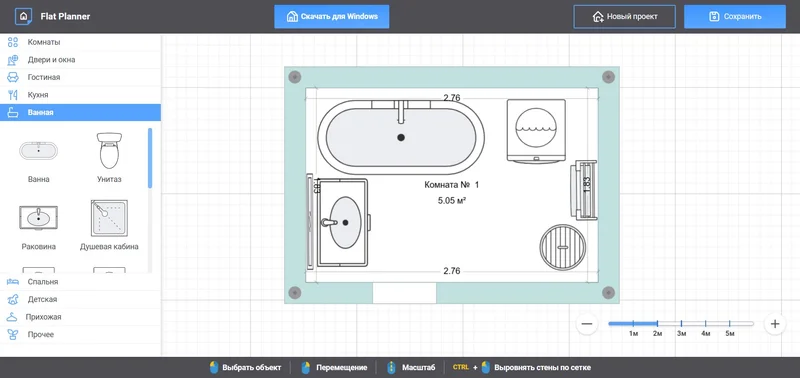Select the towel rail on right wall

point(584,190)
